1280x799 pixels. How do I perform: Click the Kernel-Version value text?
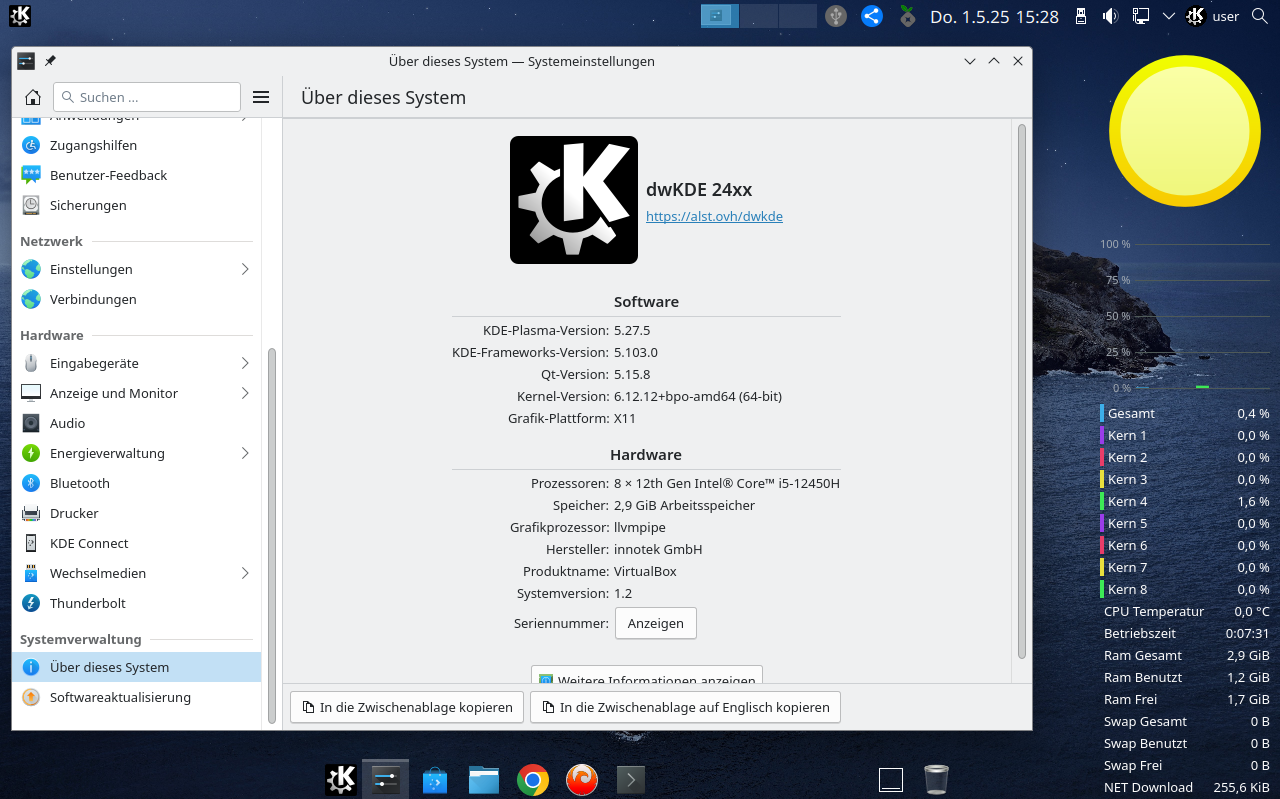pyautogui.click(x=698, y=396)
